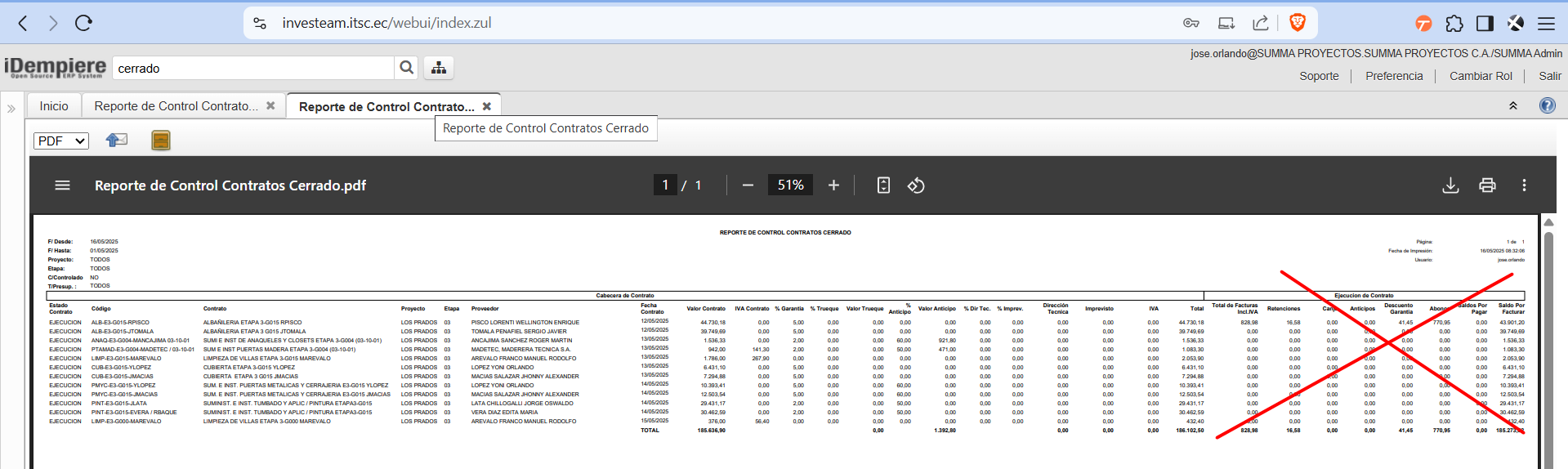This screenshot has width=1568, height=469.
Task: Toggle the Brave browser side panel
Action: tap(1485, 23)
